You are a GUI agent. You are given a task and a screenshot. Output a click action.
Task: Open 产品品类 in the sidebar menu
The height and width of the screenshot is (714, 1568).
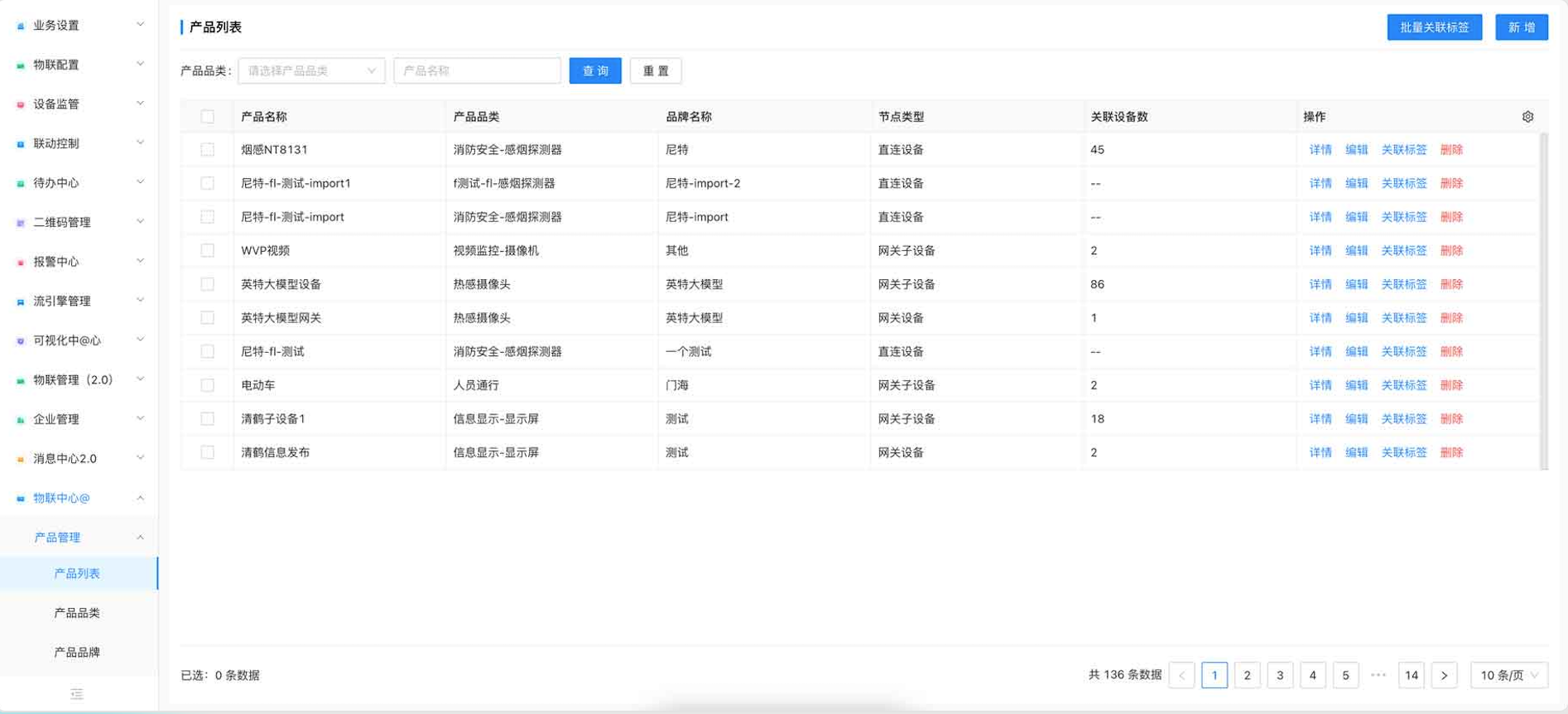77,613
